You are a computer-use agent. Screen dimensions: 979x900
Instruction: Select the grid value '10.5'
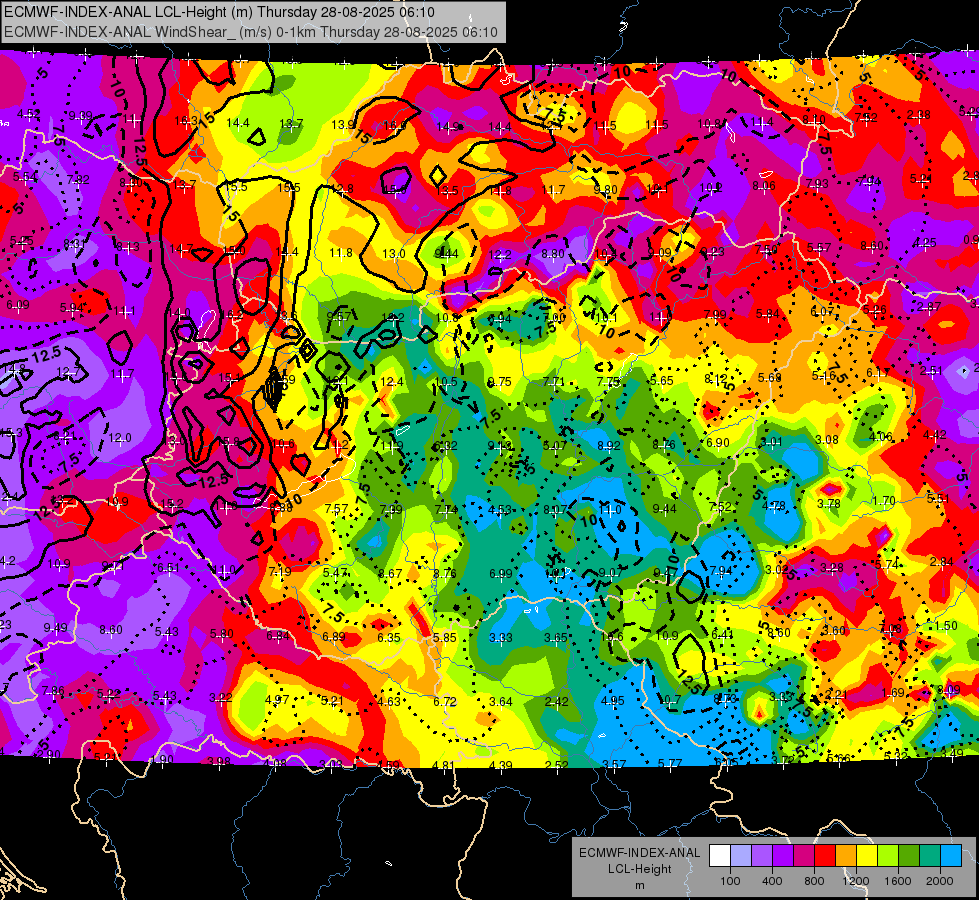(446, 382)
